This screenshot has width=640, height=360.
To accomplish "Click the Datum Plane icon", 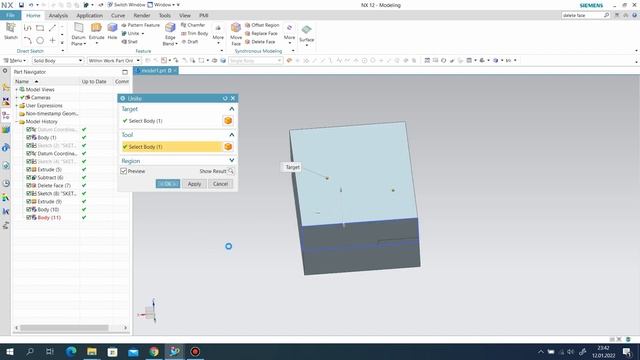I will point(78,28).
